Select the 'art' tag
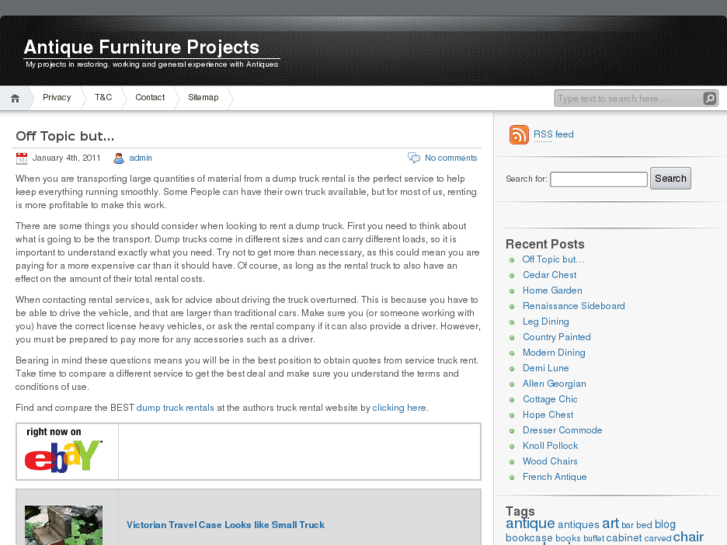727x545 pixels. tap(610, 524)
